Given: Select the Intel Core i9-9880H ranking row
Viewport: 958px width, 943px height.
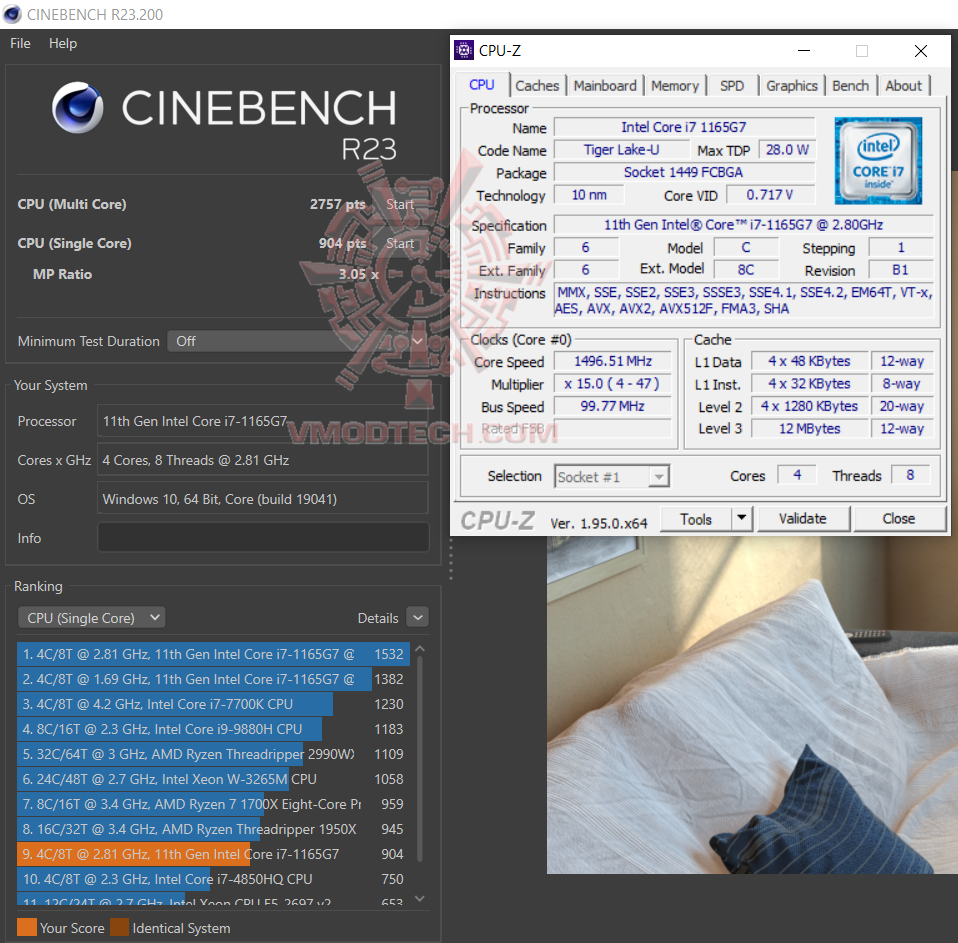Looking at the screenshot, I should [213, 729].
